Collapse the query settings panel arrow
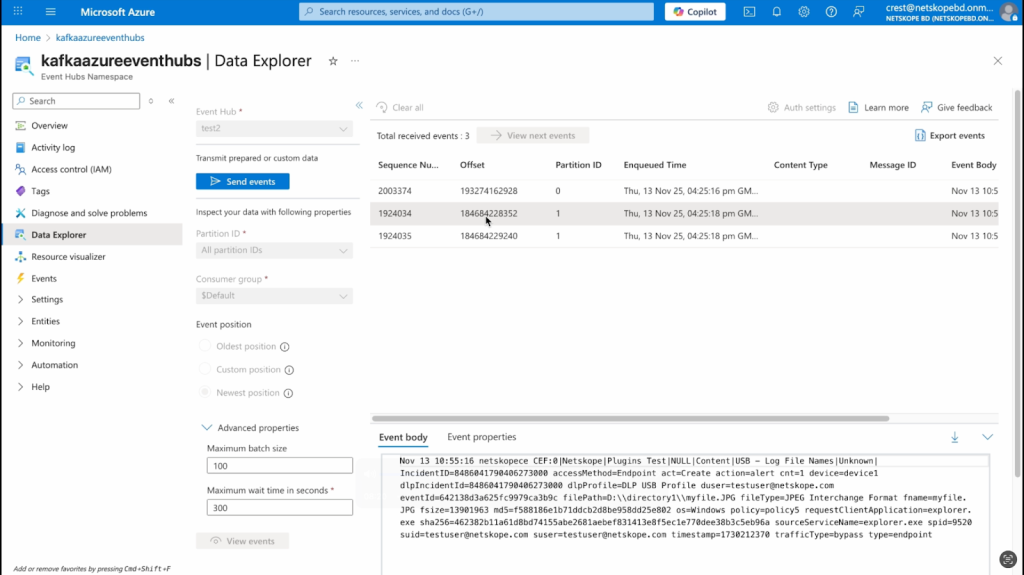Screen dimensions: 1024x575 click(359, 105)
